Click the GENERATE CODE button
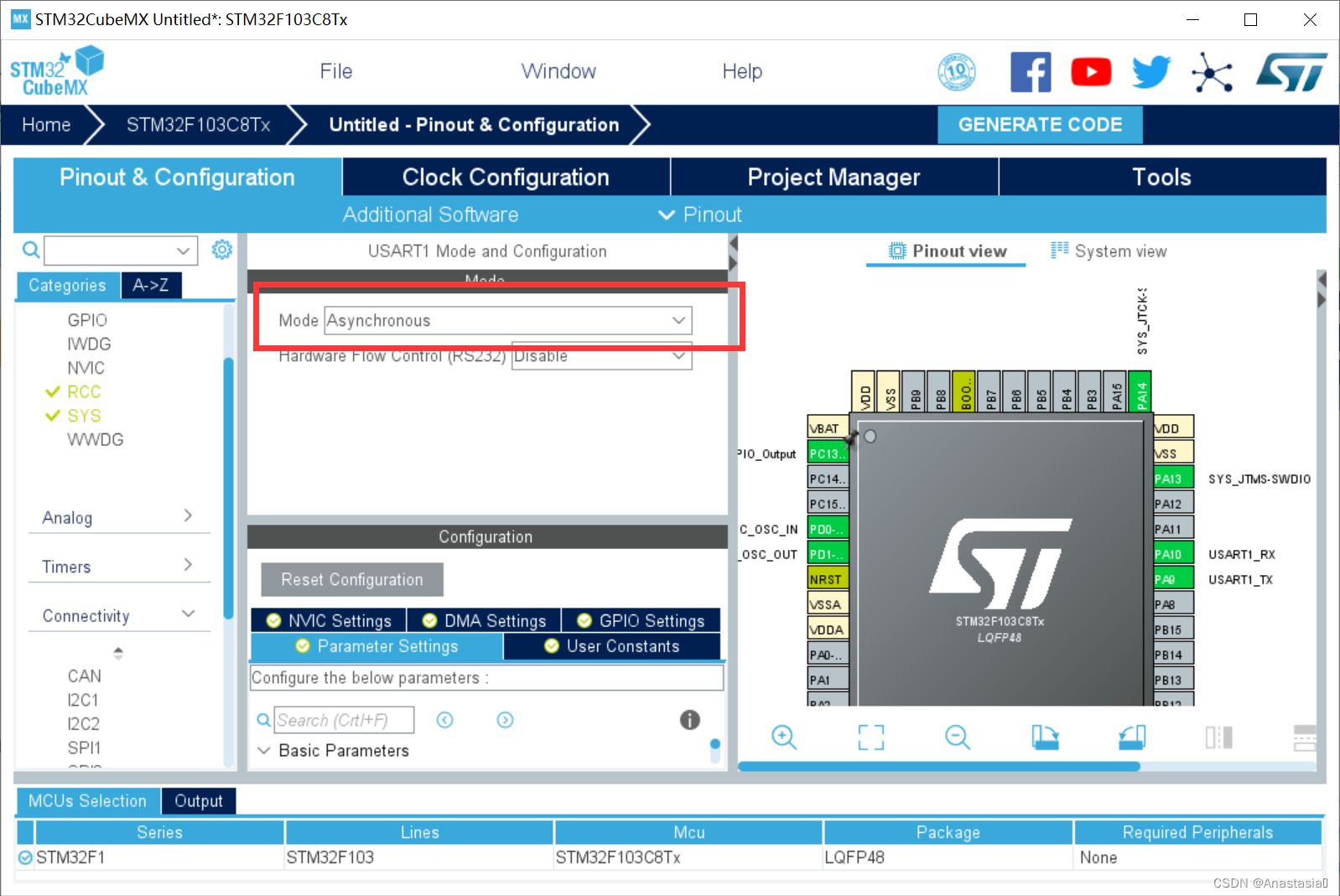 tap(1040, 124)
